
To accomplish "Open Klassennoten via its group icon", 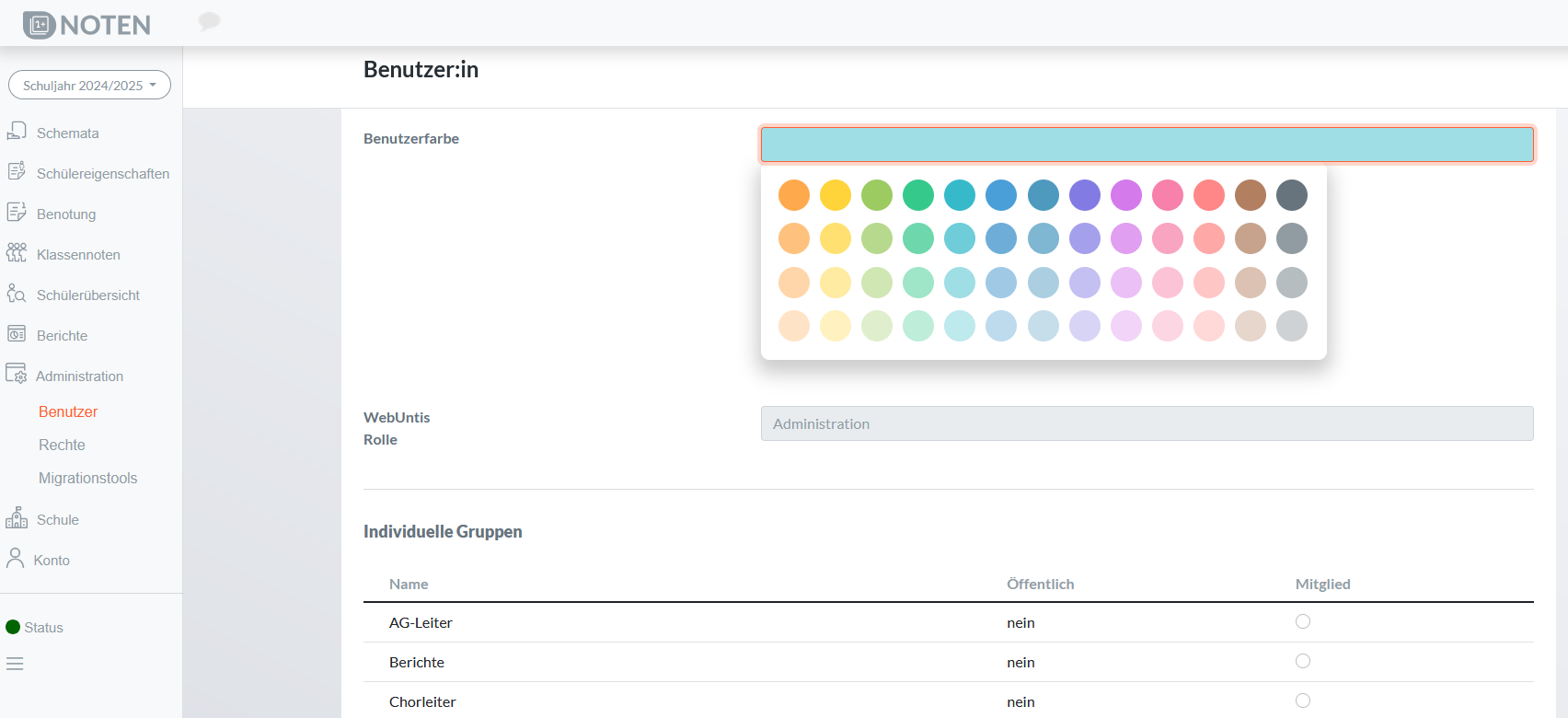I will (x=17, y=253).
